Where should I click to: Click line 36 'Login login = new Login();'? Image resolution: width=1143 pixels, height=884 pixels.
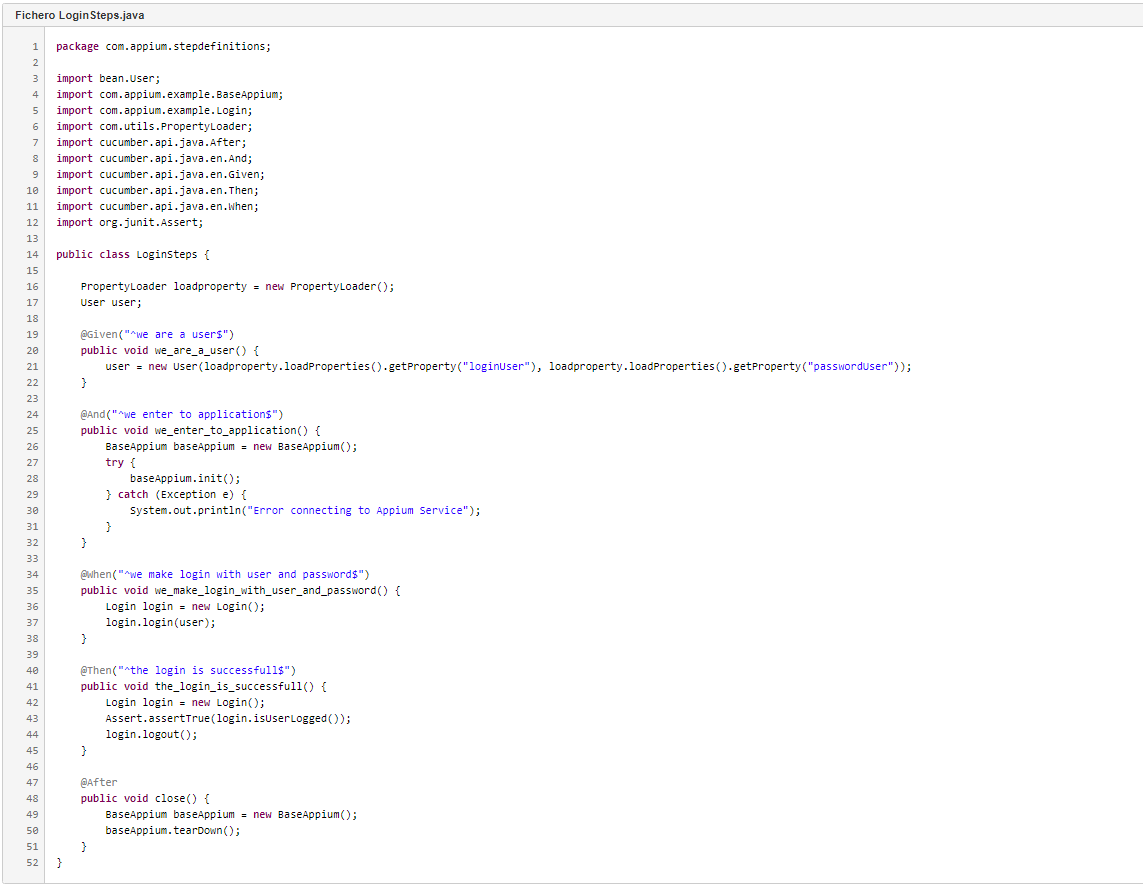pos(185,607)
